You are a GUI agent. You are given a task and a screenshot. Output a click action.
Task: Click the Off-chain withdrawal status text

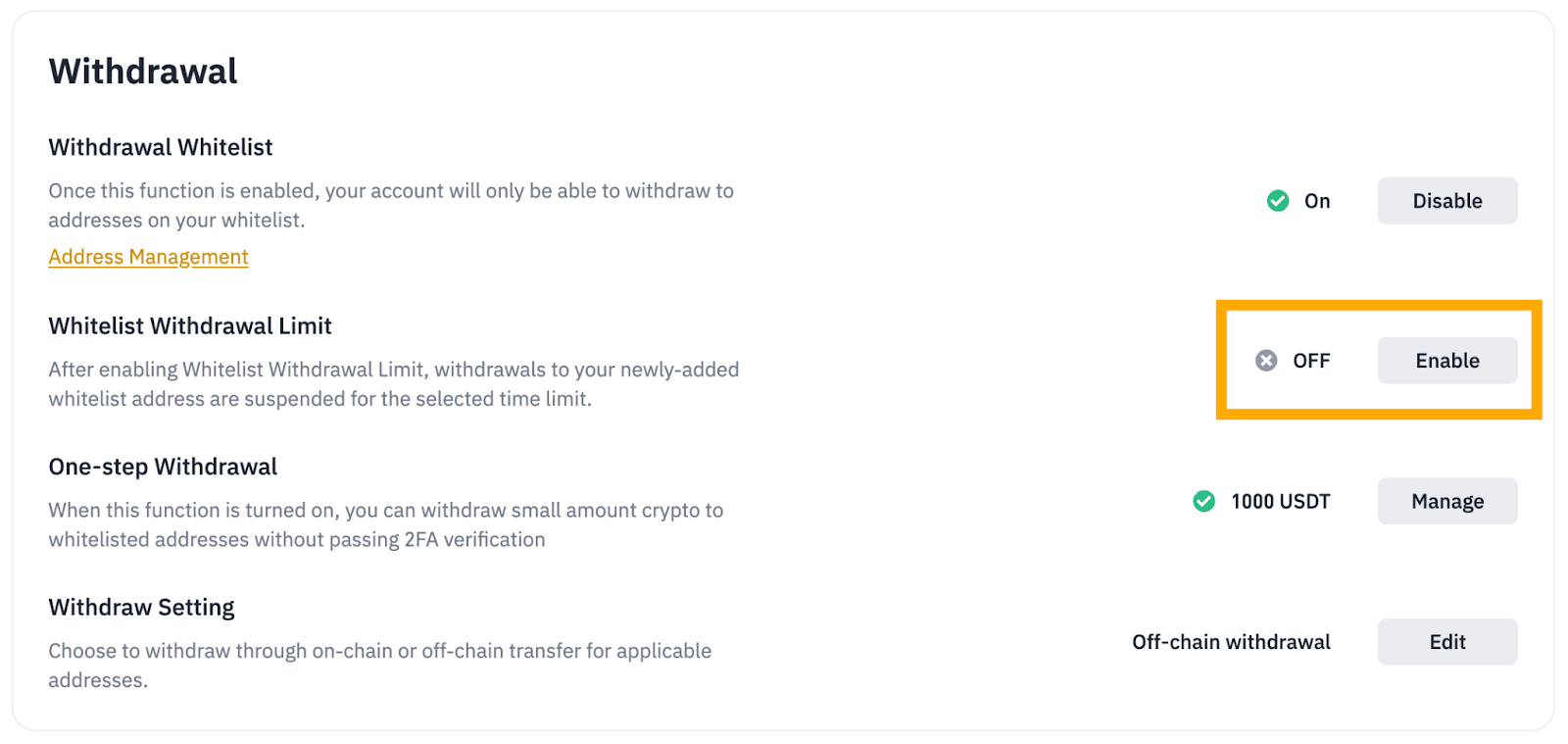pos(1231,642)
